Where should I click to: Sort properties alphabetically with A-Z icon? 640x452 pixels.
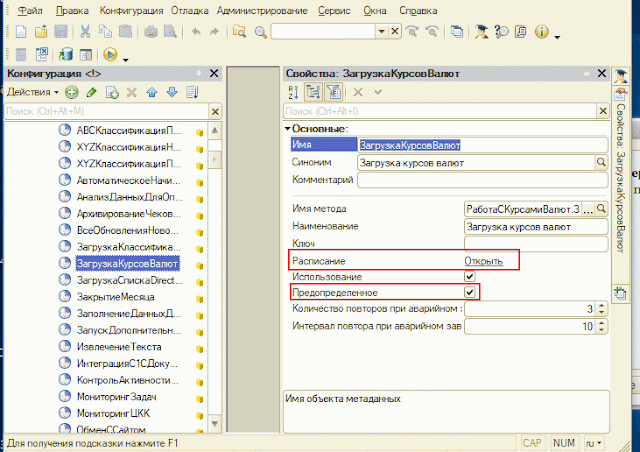(293, 92)
